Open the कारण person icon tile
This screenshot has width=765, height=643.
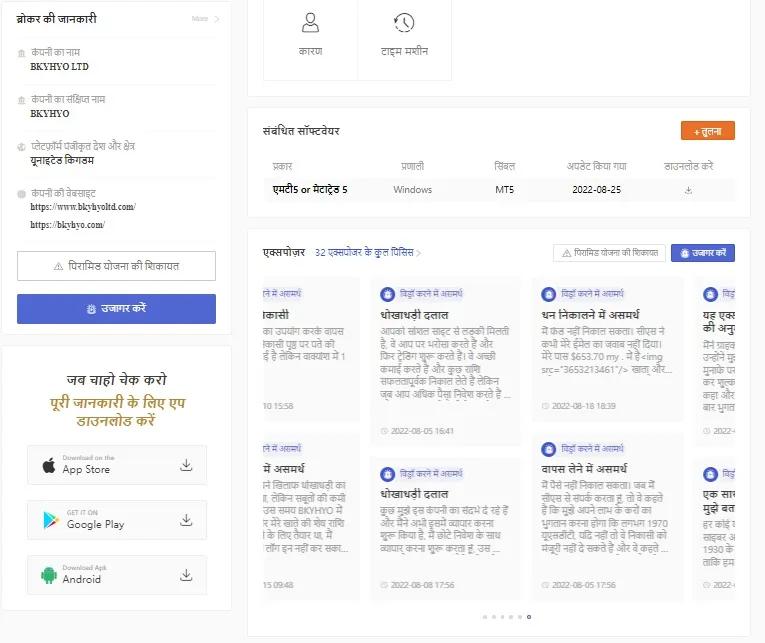point(310,35)
